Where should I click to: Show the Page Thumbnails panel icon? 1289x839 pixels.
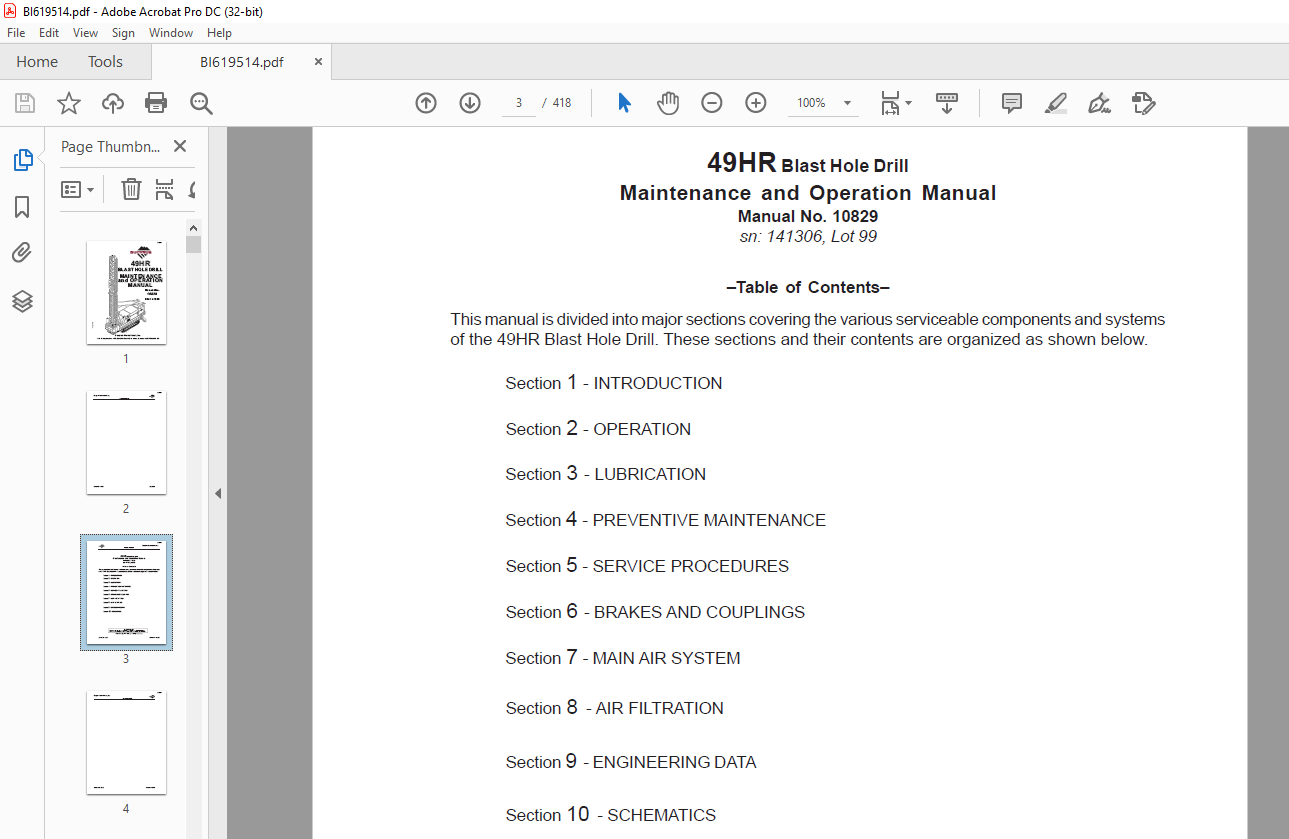[x=22, y=160]
